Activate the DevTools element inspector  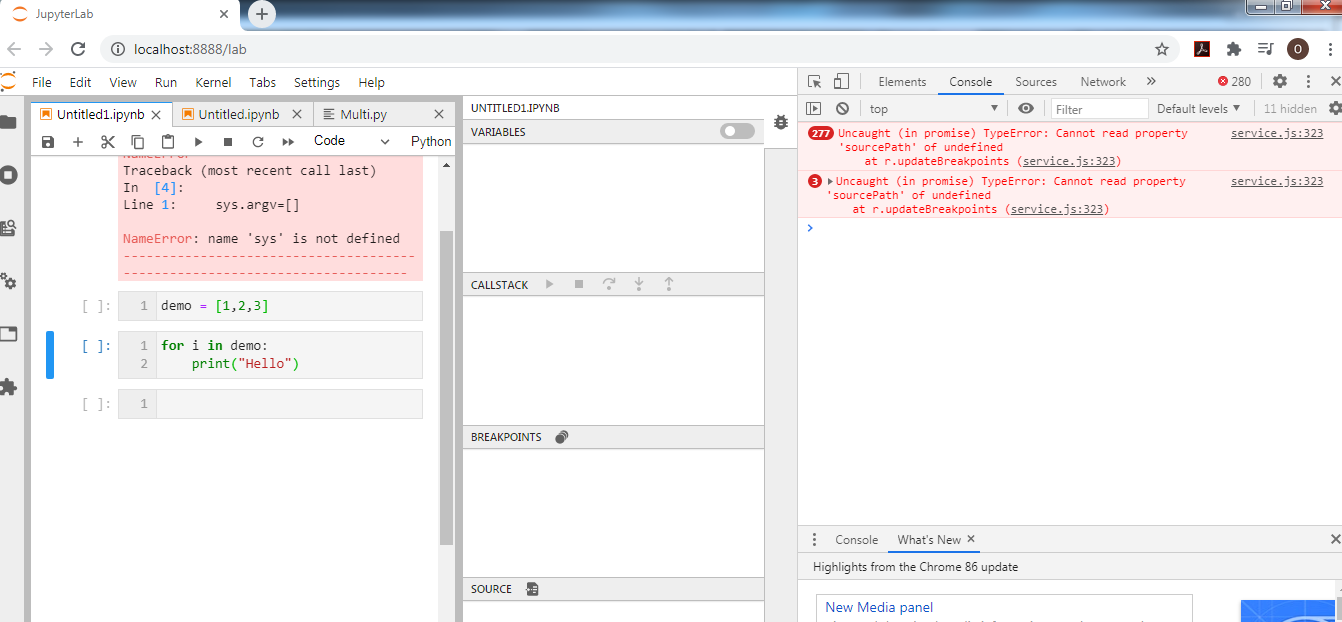(814, 81)
